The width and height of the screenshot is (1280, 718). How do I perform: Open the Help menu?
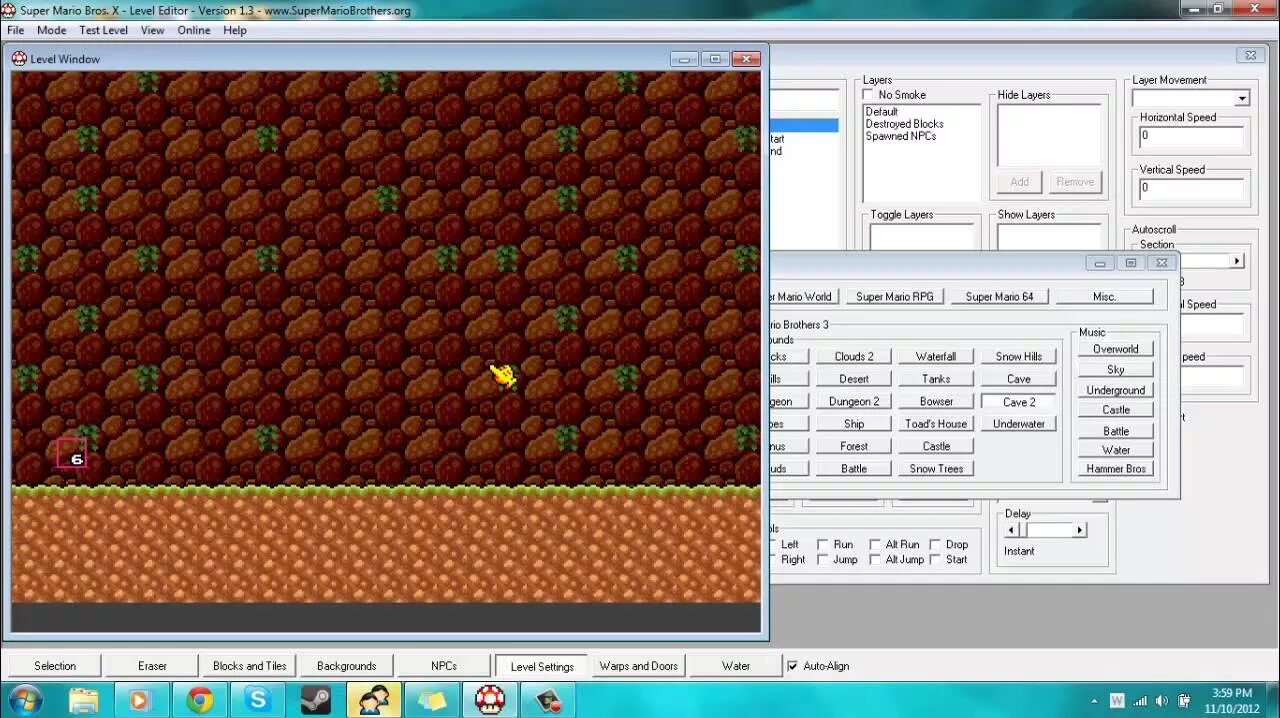(235, 30)
